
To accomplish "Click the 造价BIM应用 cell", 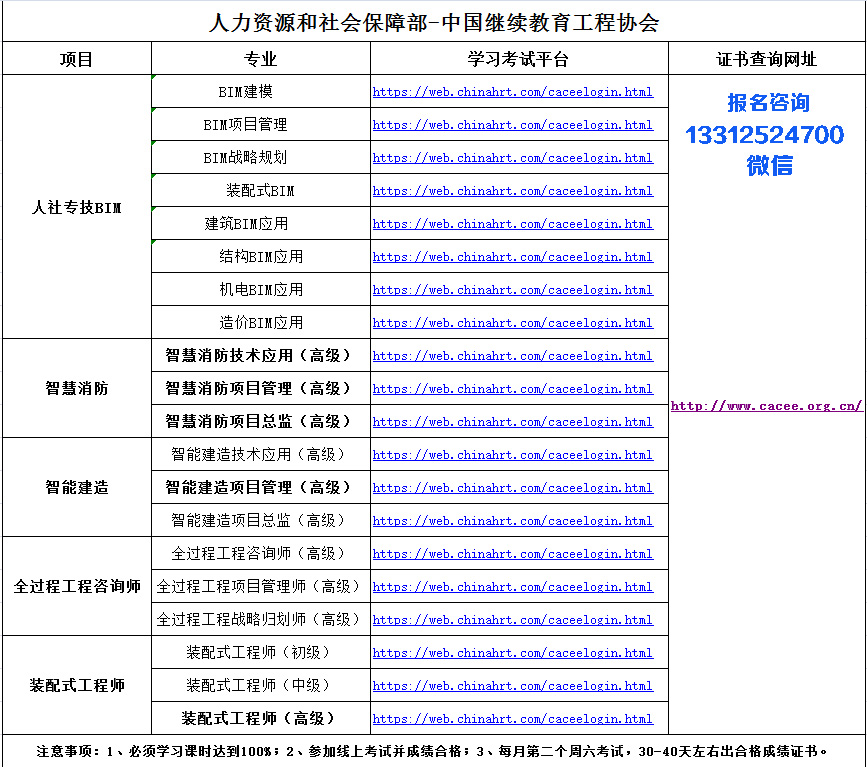I will [260, 322].
